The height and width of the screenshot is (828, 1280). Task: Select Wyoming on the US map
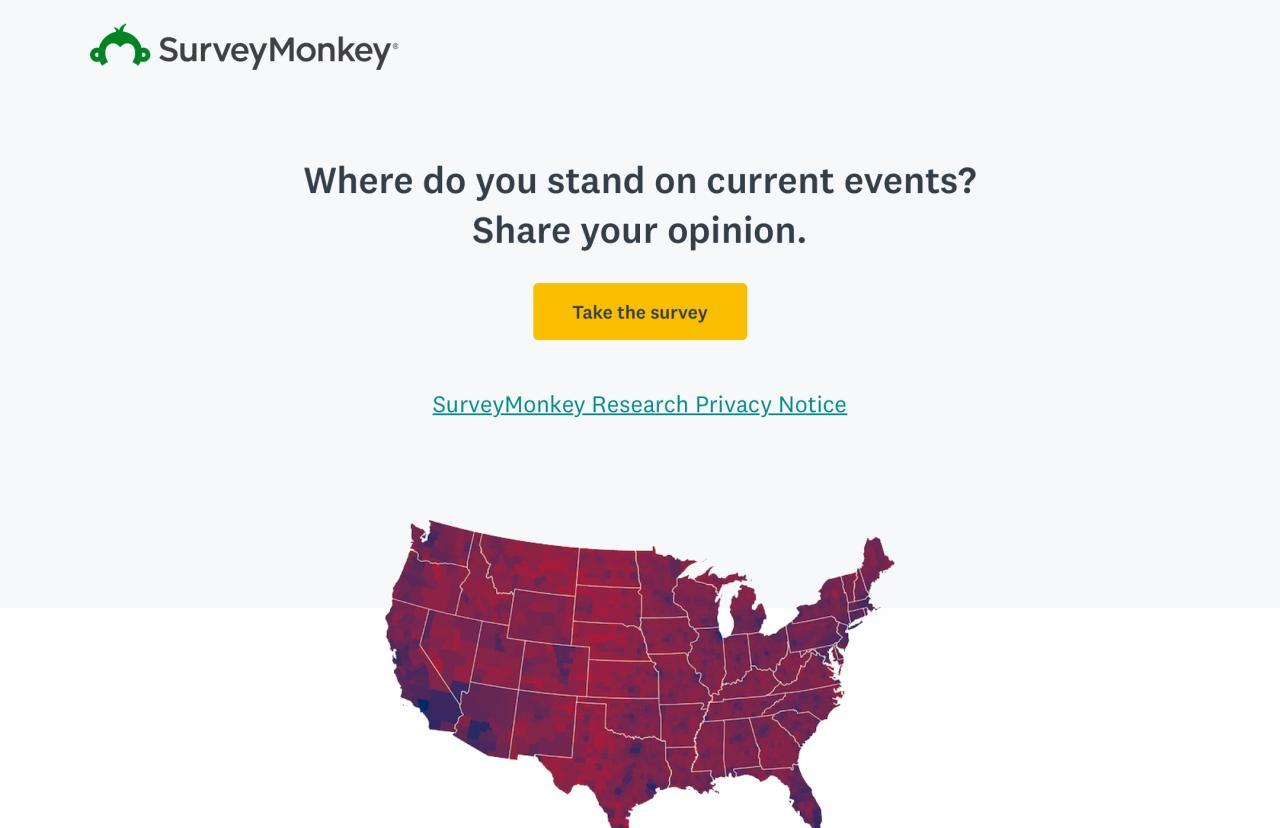[x=540, y=616]
